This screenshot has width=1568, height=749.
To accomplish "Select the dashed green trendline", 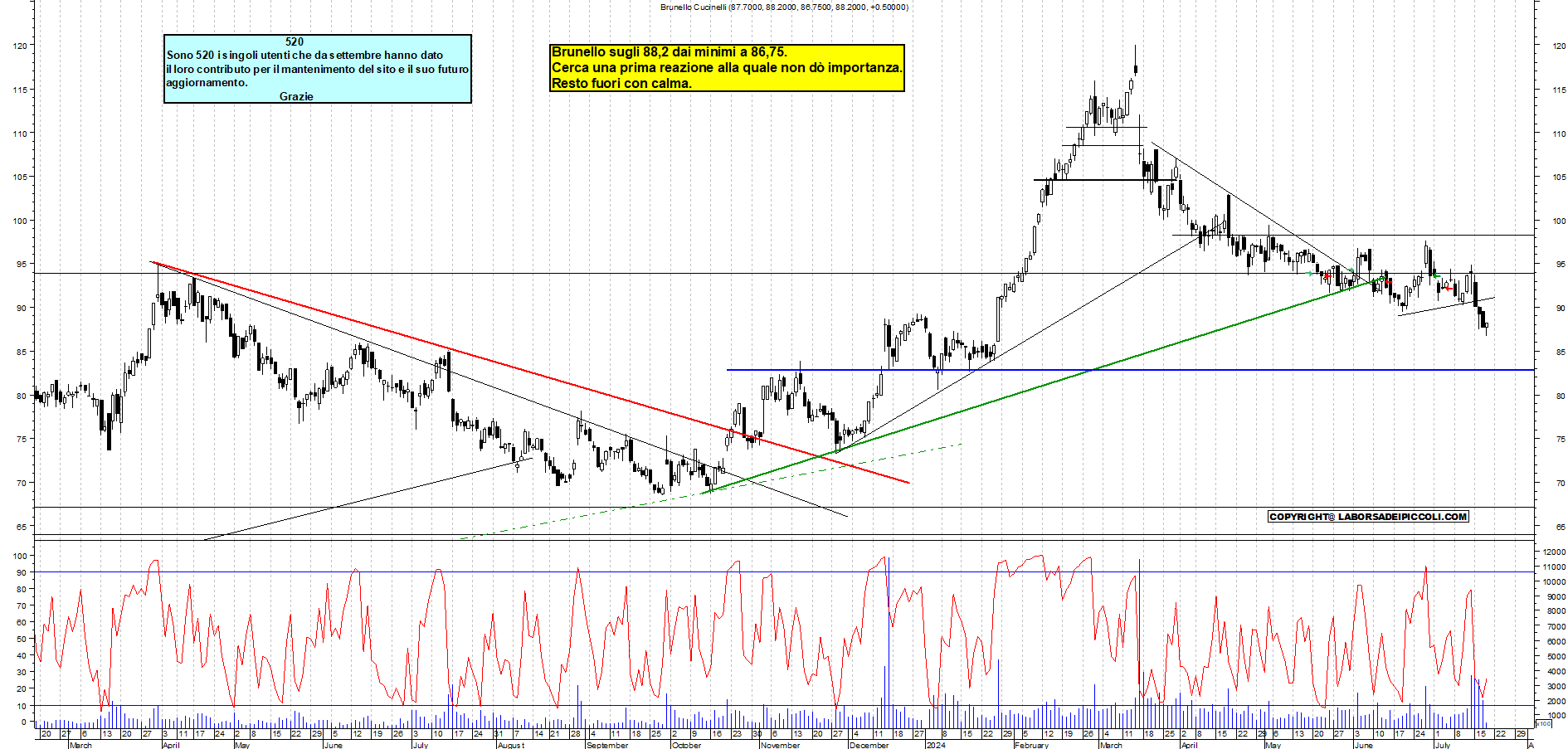I will tap(709, 491).
